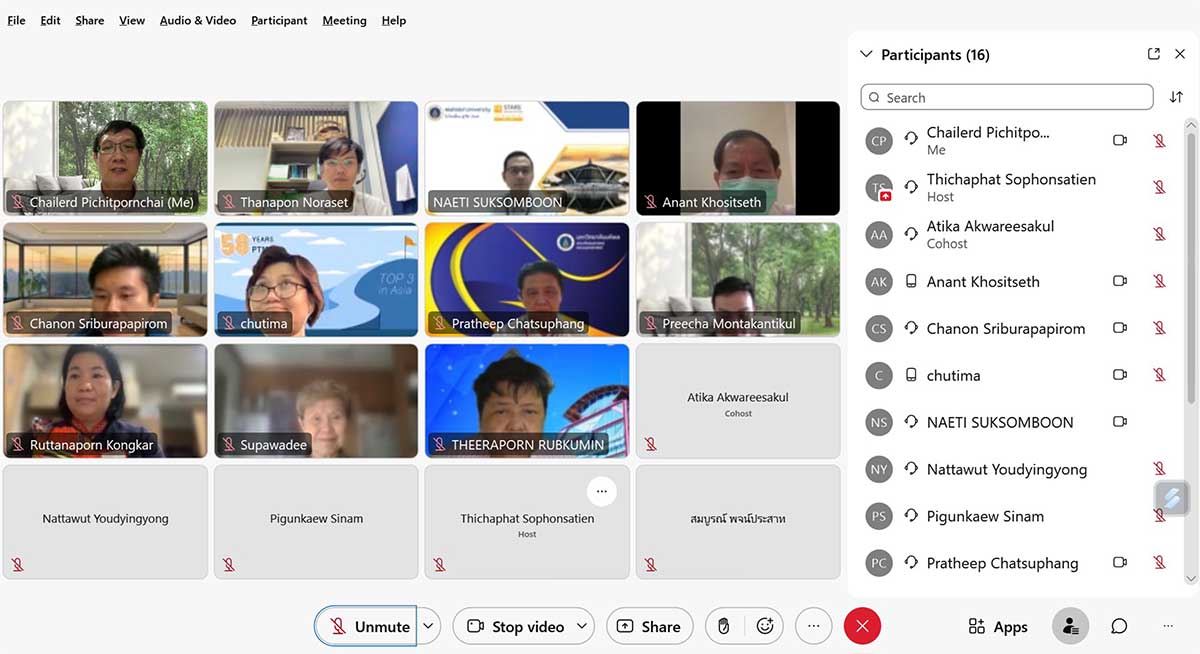The width and height of the screenshot is (1200, 654).
Task: Open more options in the control bar
Action: [813, 626]
